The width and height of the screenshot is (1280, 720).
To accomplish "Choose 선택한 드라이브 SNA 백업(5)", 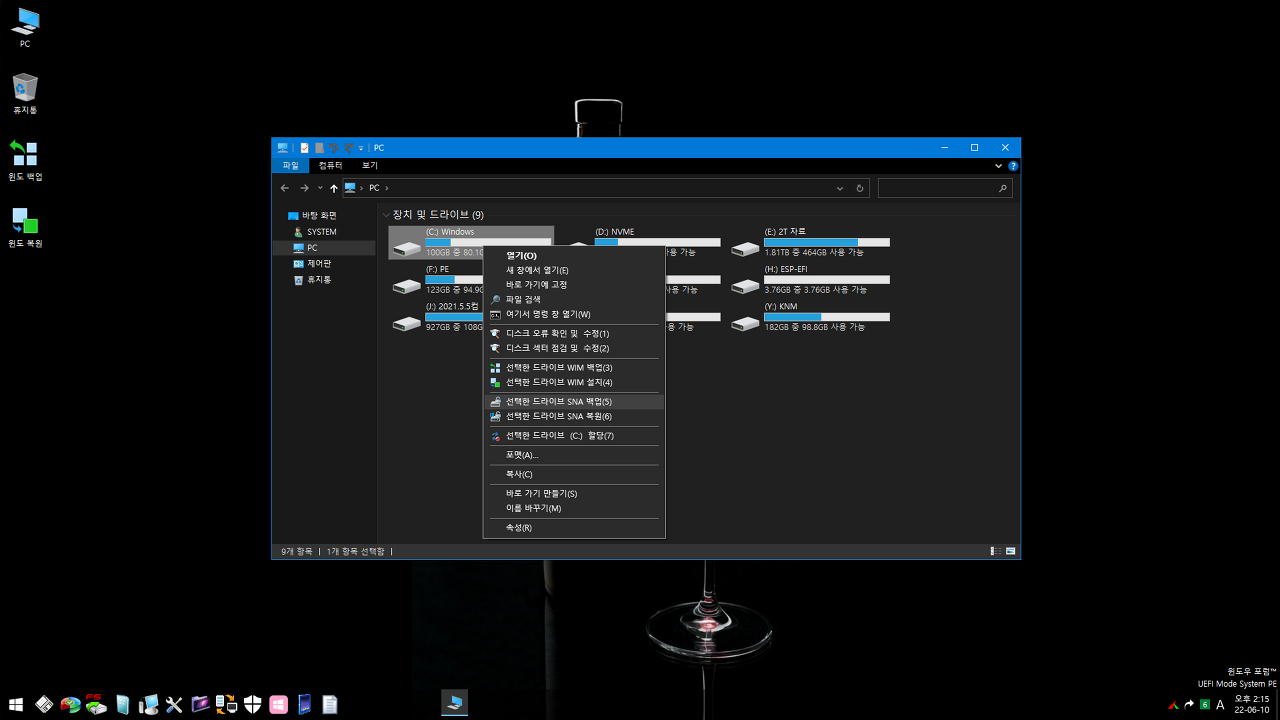I will (574, 401).
